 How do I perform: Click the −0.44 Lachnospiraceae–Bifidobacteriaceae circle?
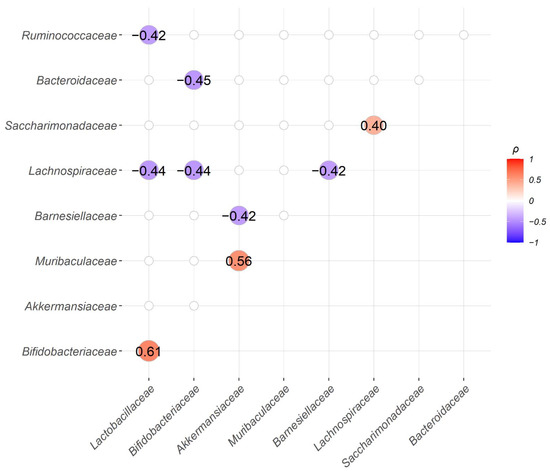tap(194, 170)
